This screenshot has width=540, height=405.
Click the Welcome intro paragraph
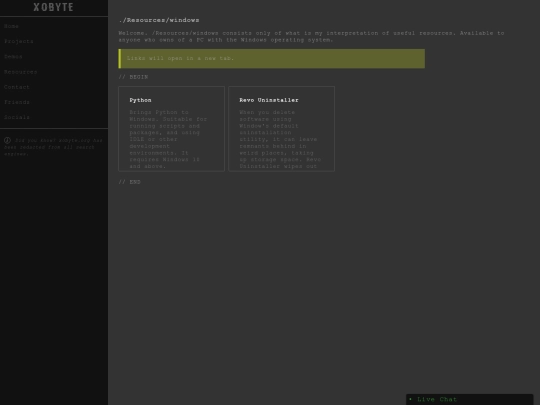pos(311,37)
